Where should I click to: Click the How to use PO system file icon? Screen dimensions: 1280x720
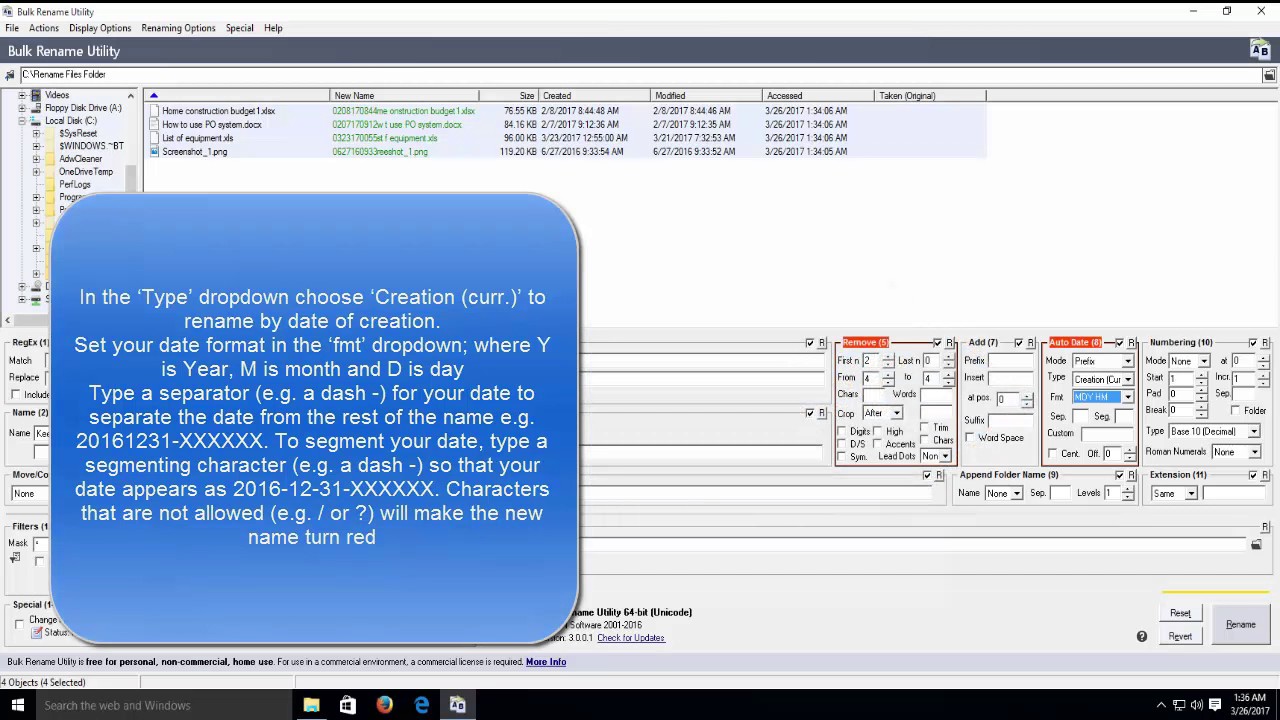(154, 125)
